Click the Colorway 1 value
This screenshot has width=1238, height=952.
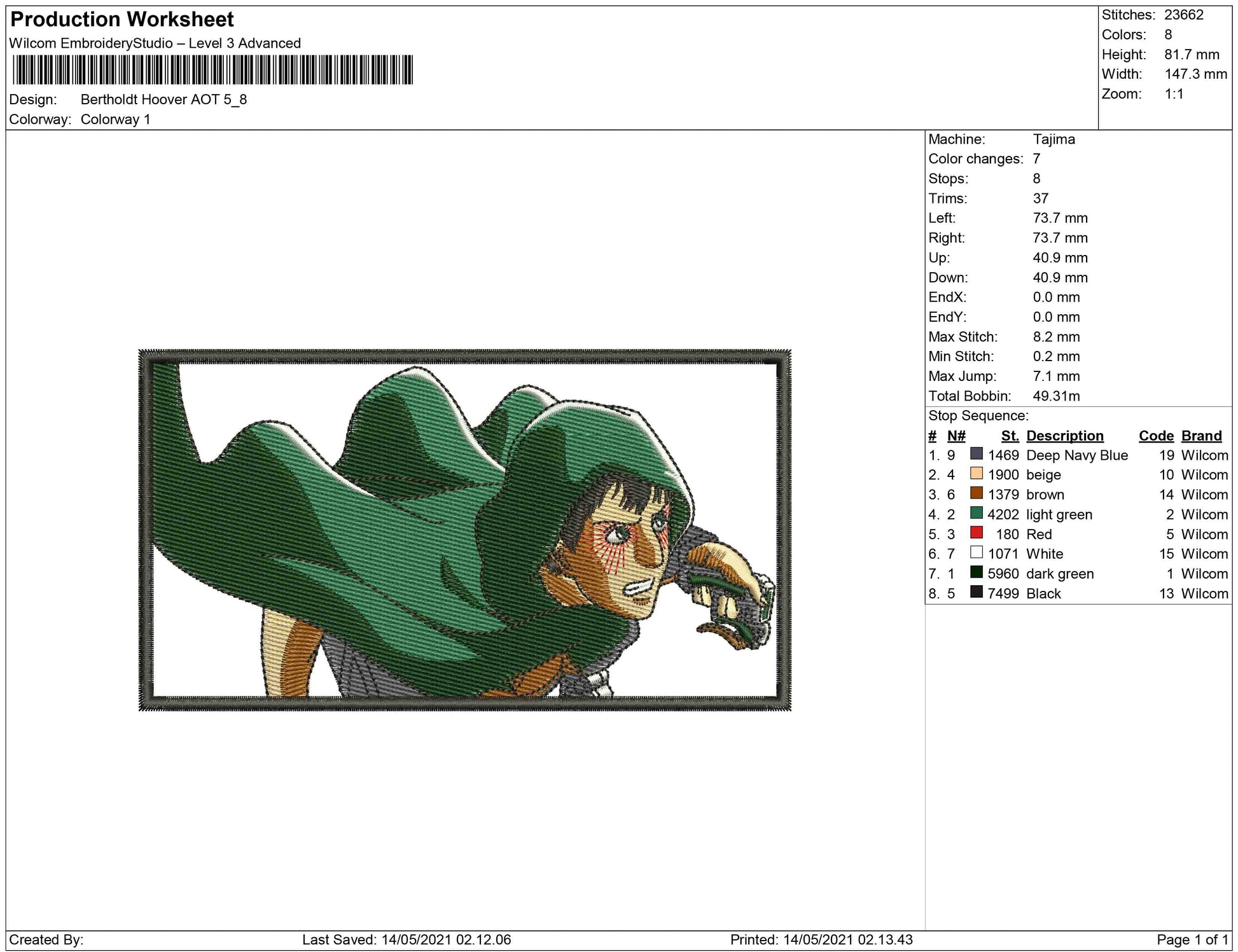click(115, 120)
